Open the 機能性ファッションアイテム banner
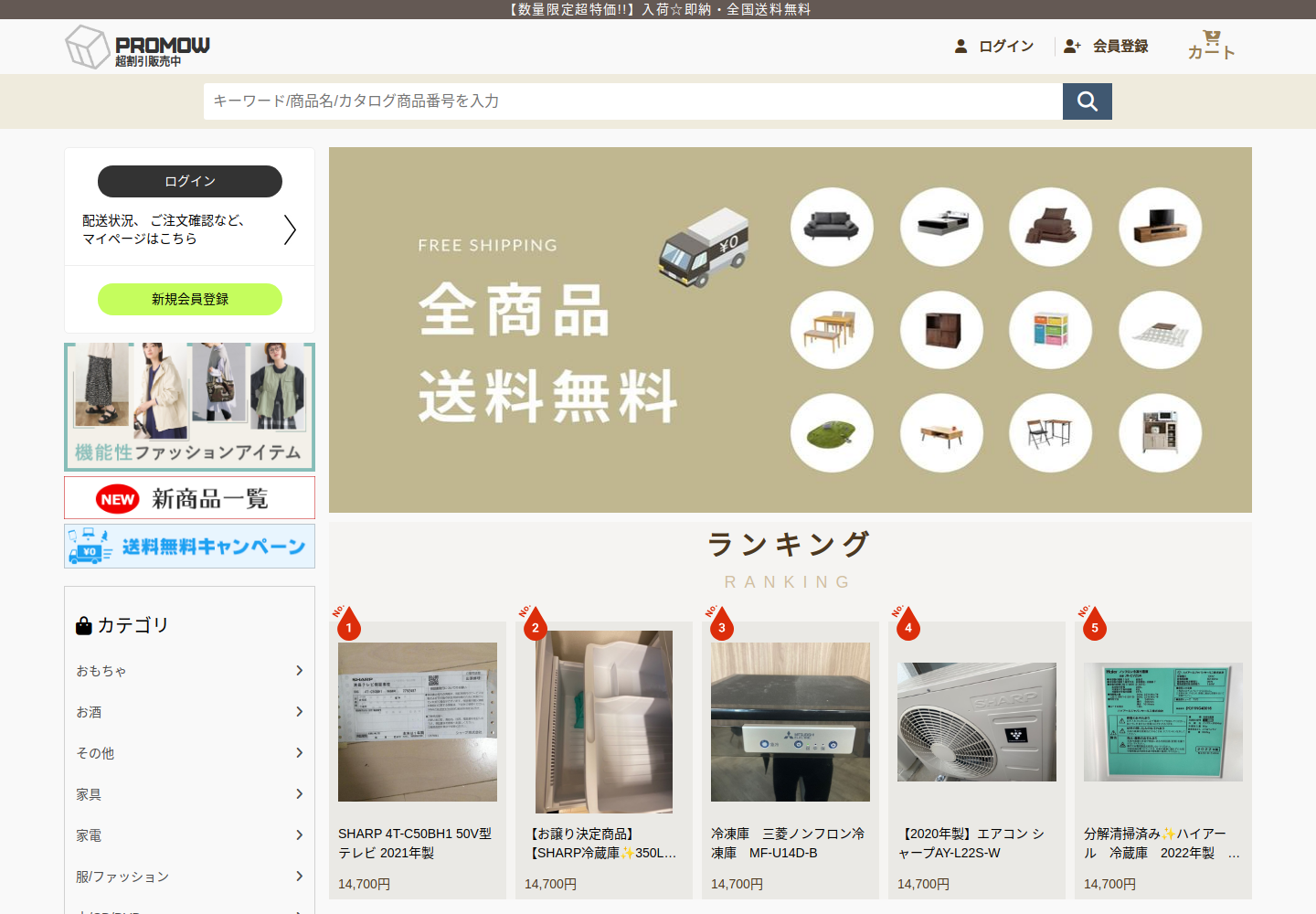The width and height of the screenshot is (1316, 914). (x=189, y=407)
